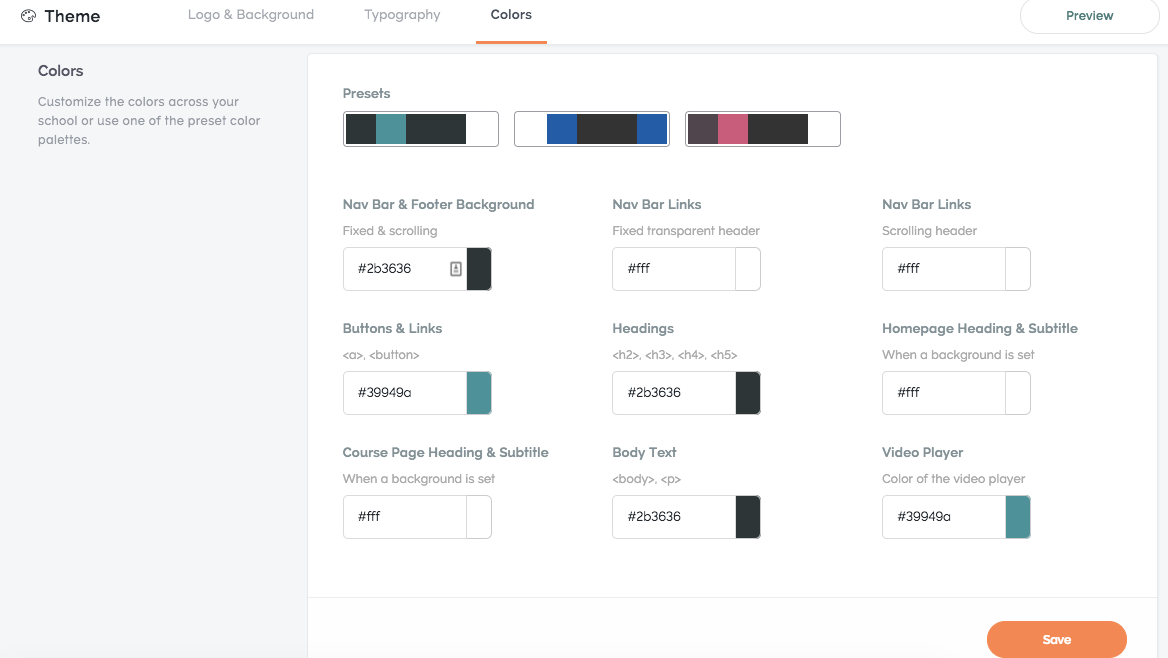Image resolution: width=1168 pixels, height=658 pixels.
Task: Click the Theme title text
Action: click(72, 16)
